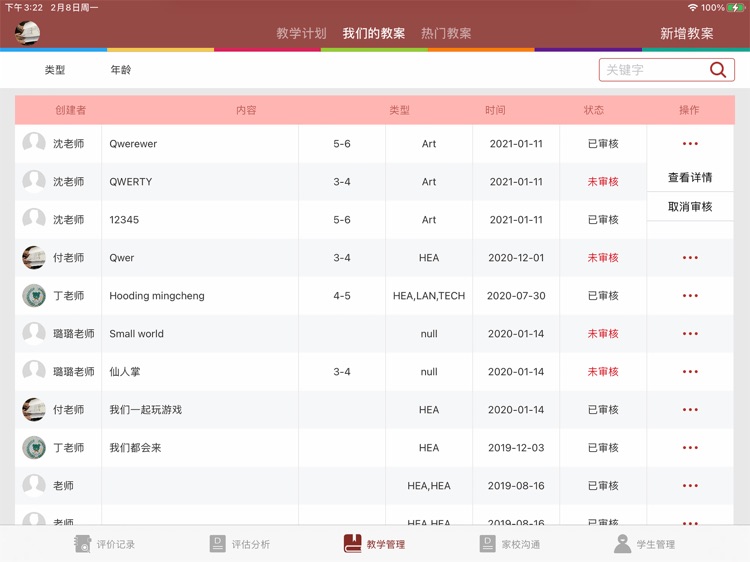Click age 4-5 cell
This screenshot has width=750, height=562.
pyautogui.click(x=342, y=296)
